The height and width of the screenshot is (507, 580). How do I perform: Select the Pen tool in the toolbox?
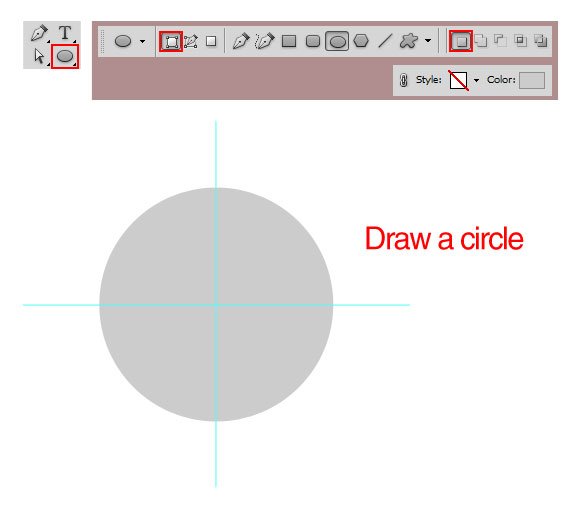(39, 33)
